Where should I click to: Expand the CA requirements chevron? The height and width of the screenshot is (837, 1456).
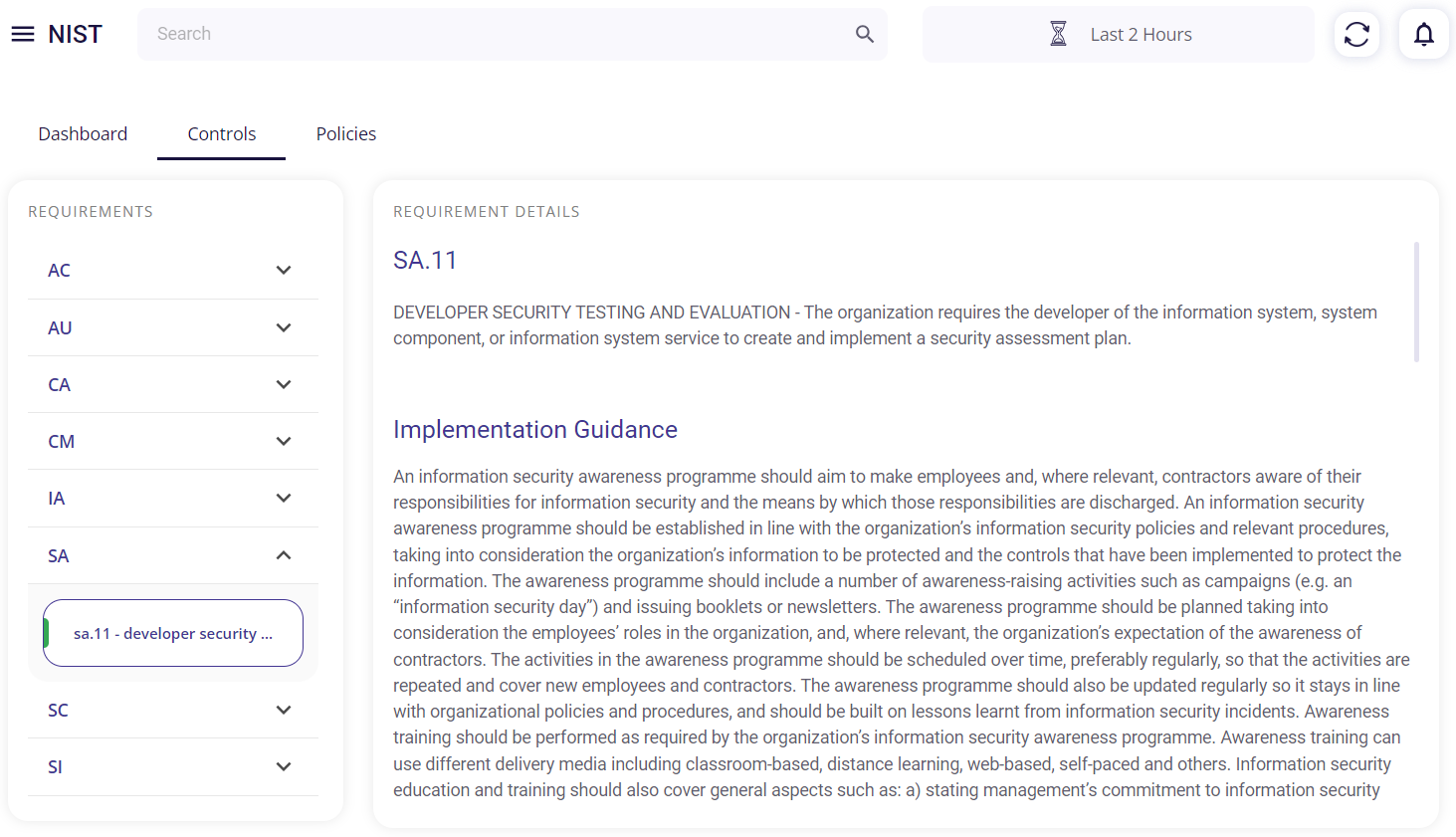284,384
